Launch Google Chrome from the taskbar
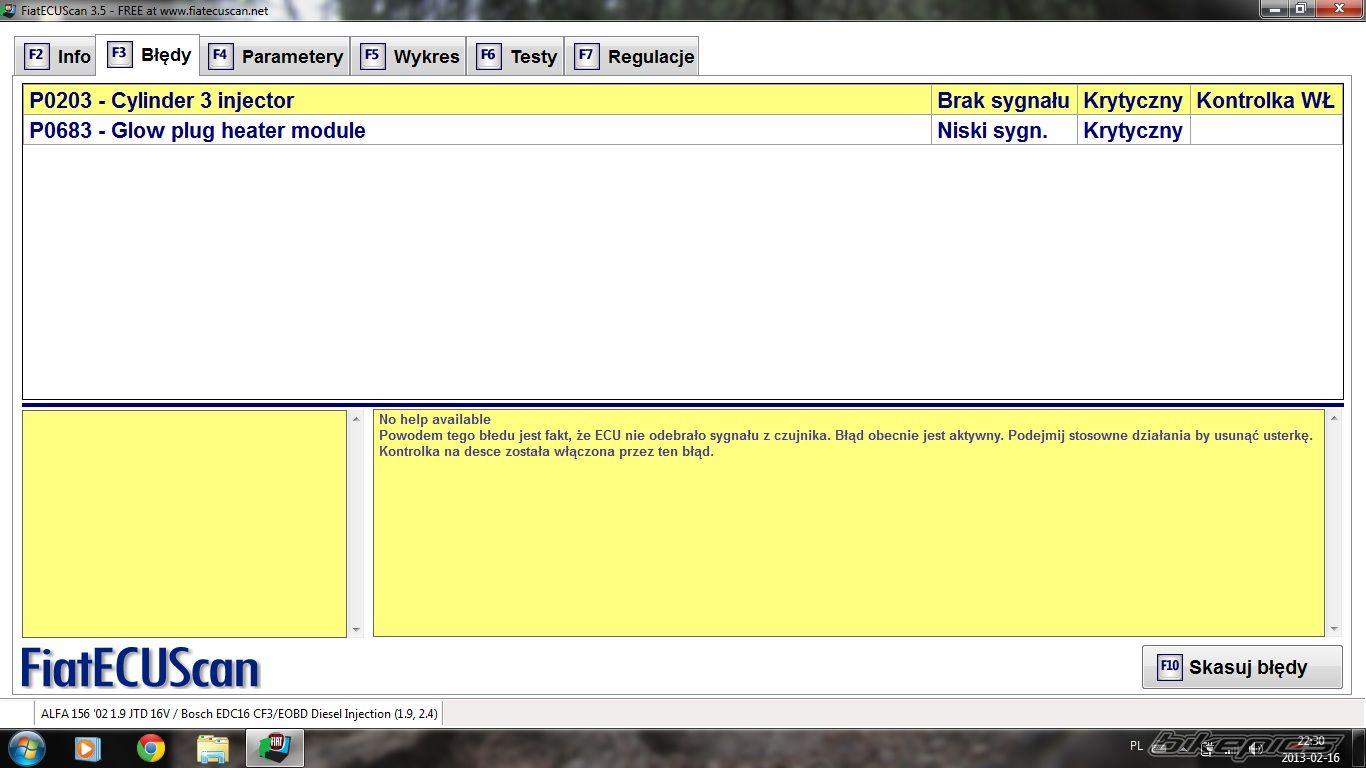The height and width of the screenshot is (768, 1366). pyautogui.click(x=151, y=748)
